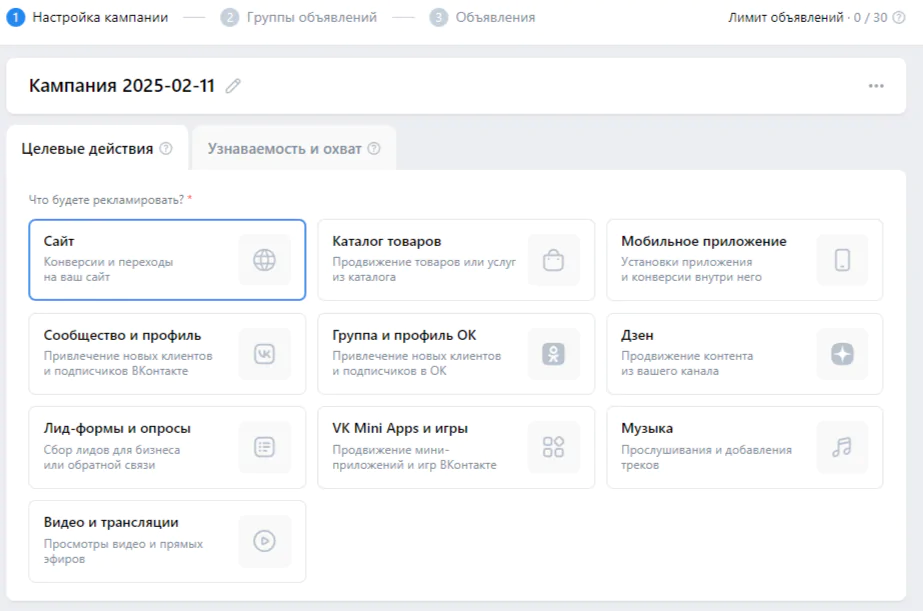Click text Установки приложения и конверсии внутри него

[691, 270]
